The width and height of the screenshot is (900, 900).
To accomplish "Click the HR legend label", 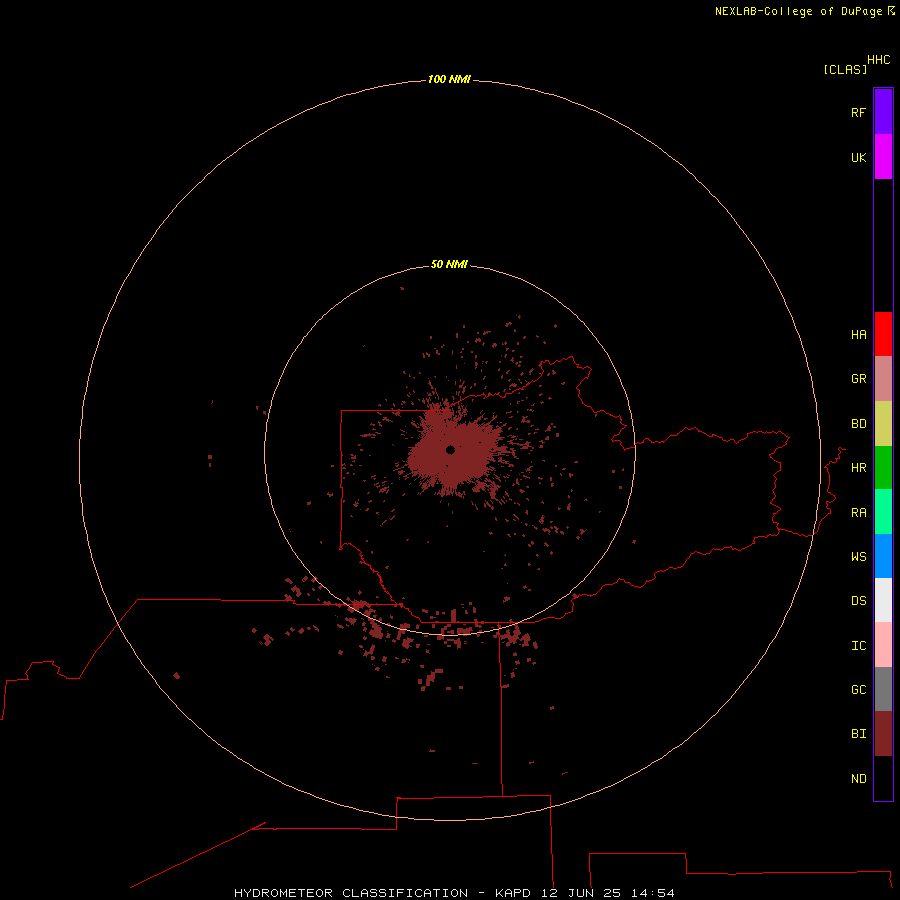I will click(x=859, y=468).
